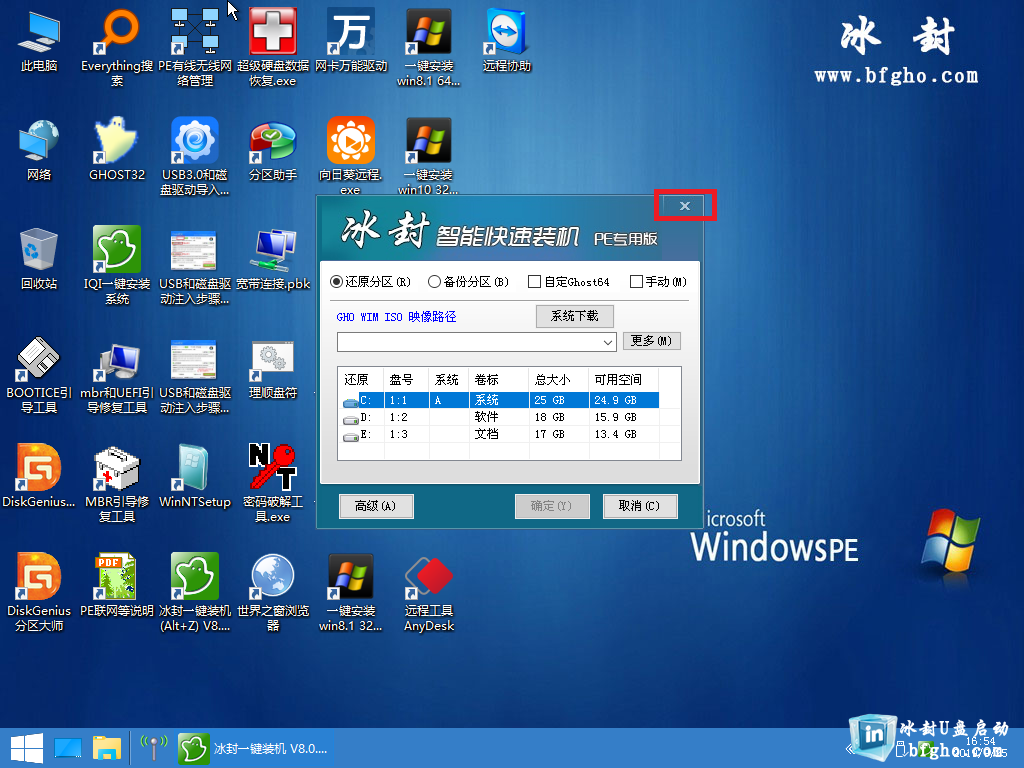Select the D: 软件 partition row
The width and height of the screenshot is (1024, 768).
[500, 417]
